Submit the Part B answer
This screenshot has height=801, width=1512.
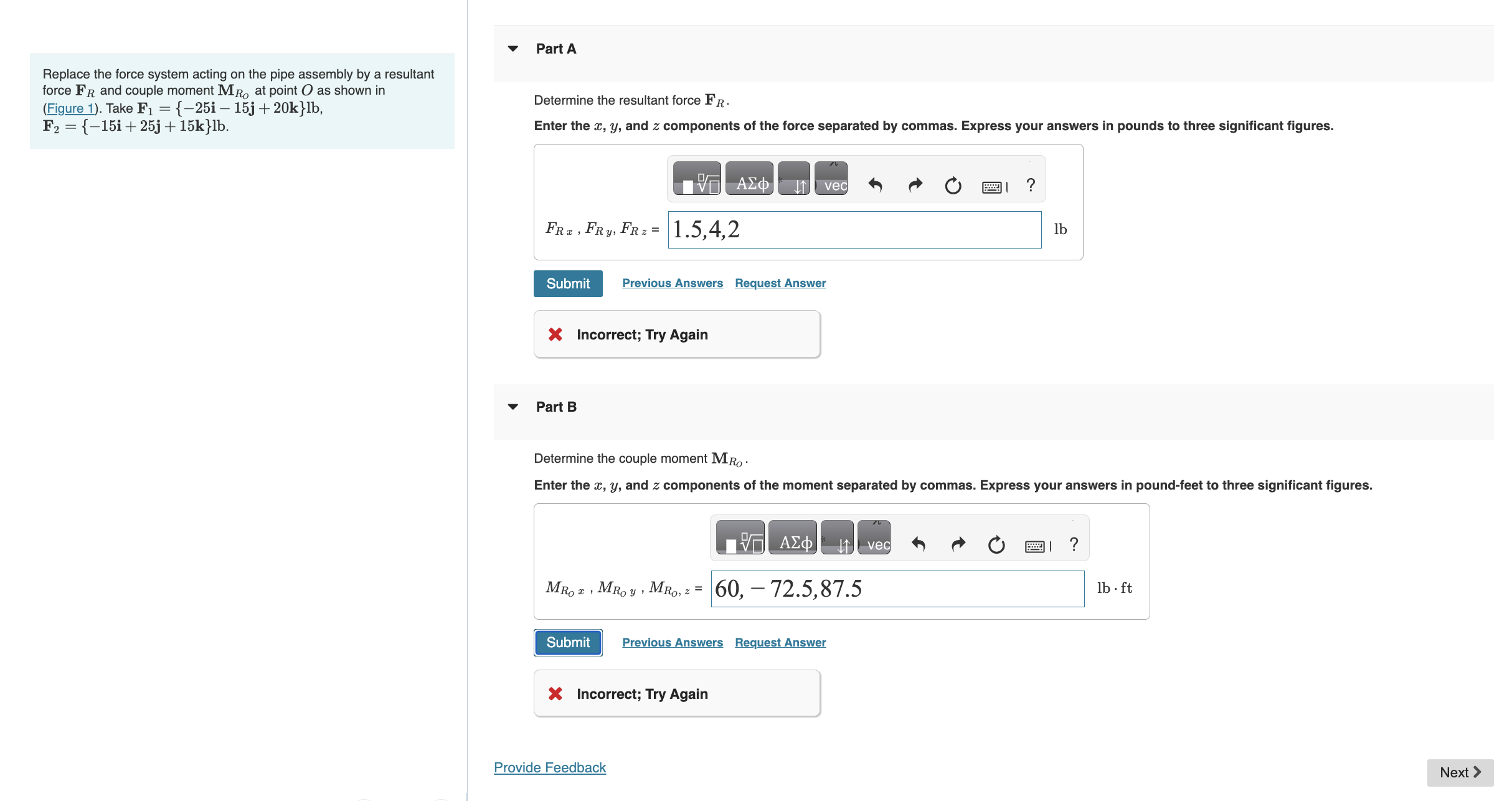pos(568,642)
